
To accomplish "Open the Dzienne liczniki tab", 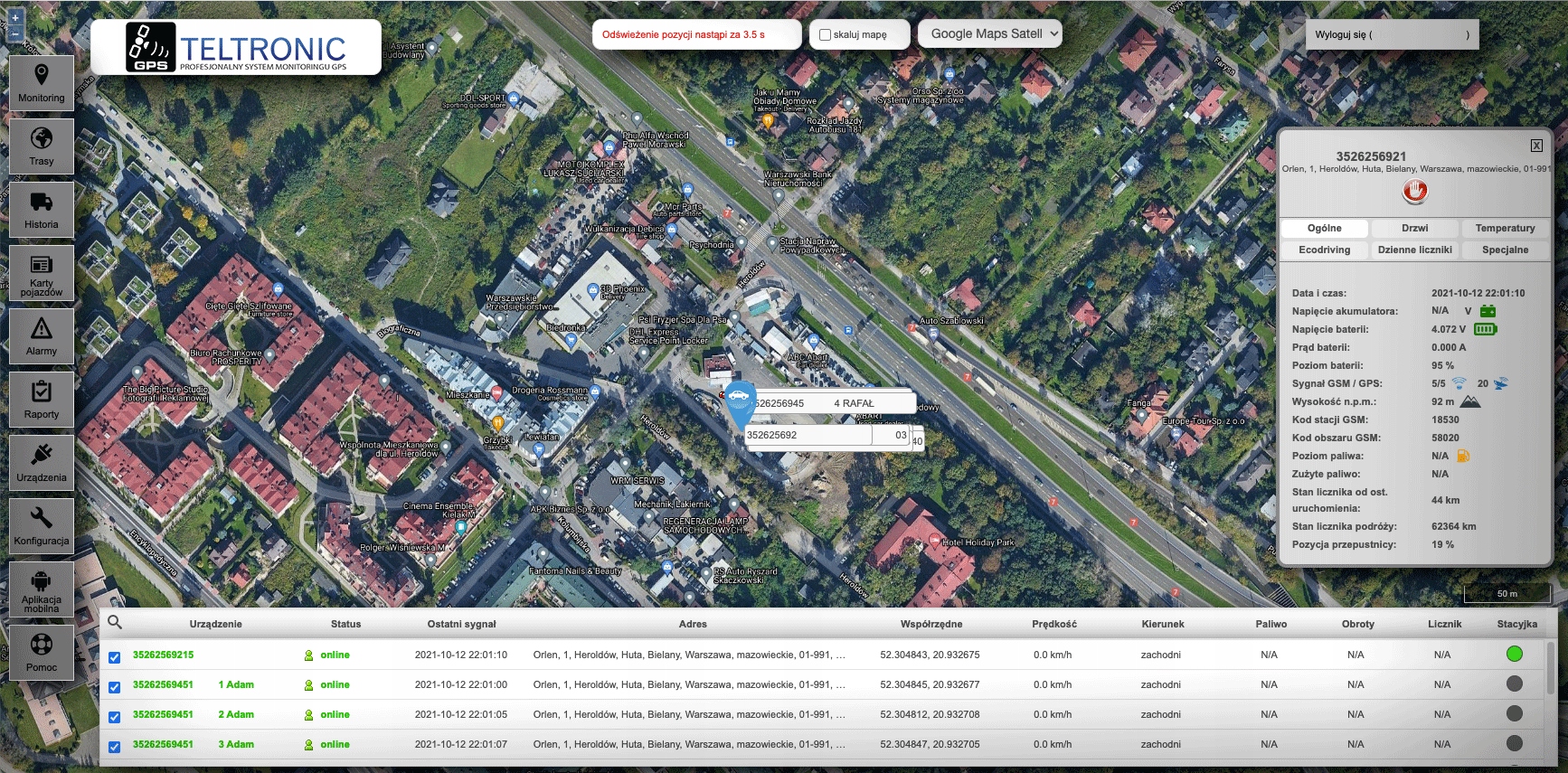I will pos(1414,250).
